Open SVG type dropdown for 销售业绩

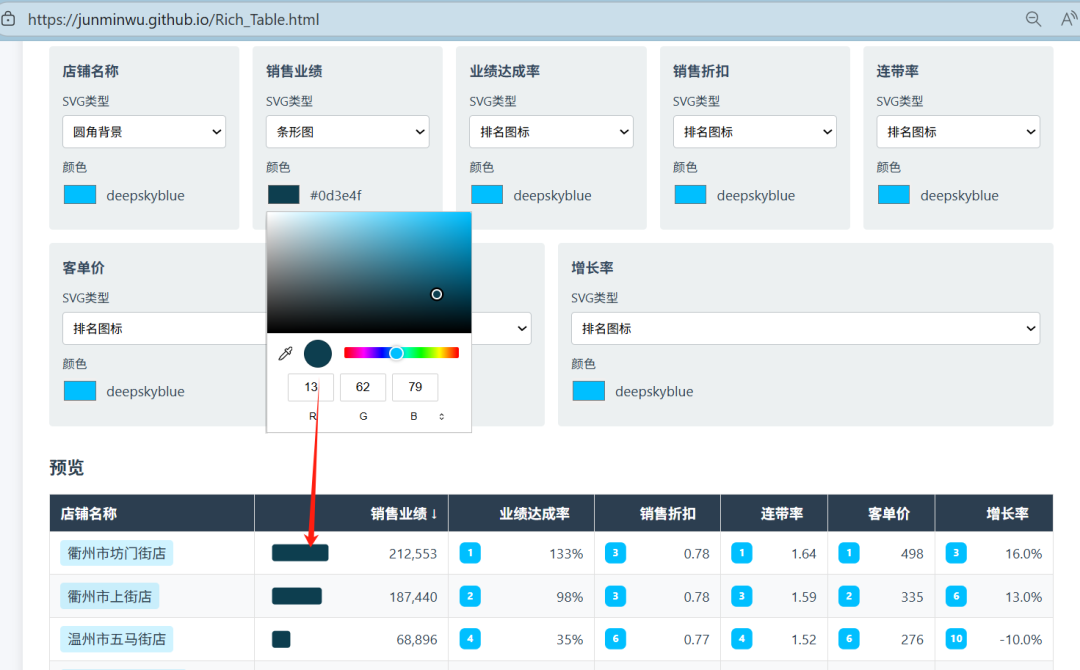pyautogui.click(x=348, y=132)
